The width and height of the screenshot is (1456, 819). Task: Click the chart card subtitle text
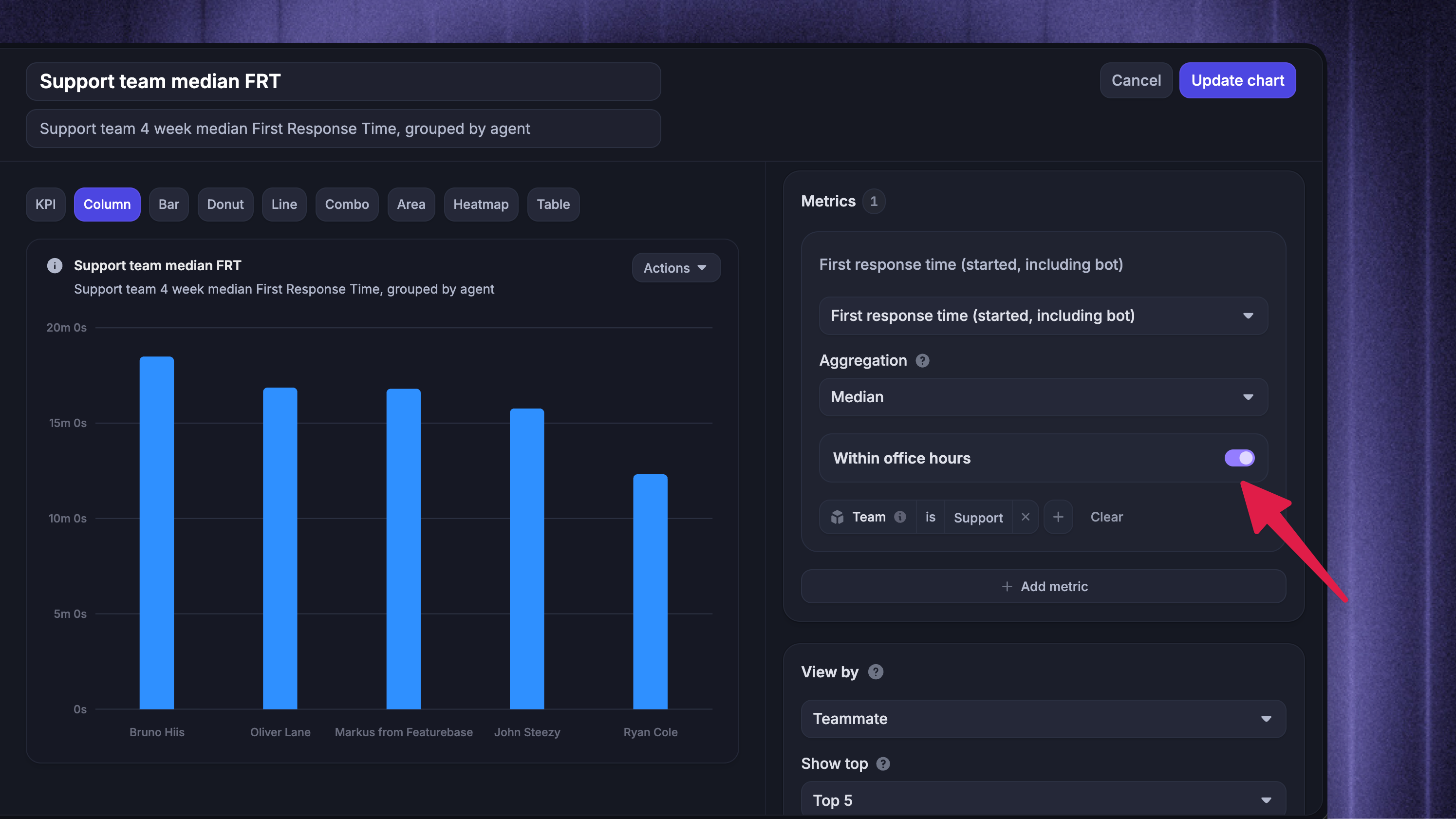[284, 289]
